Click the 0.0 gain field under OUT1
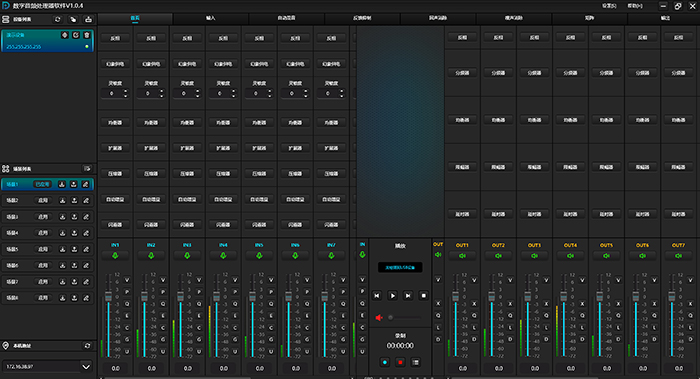 pos(462,368)
